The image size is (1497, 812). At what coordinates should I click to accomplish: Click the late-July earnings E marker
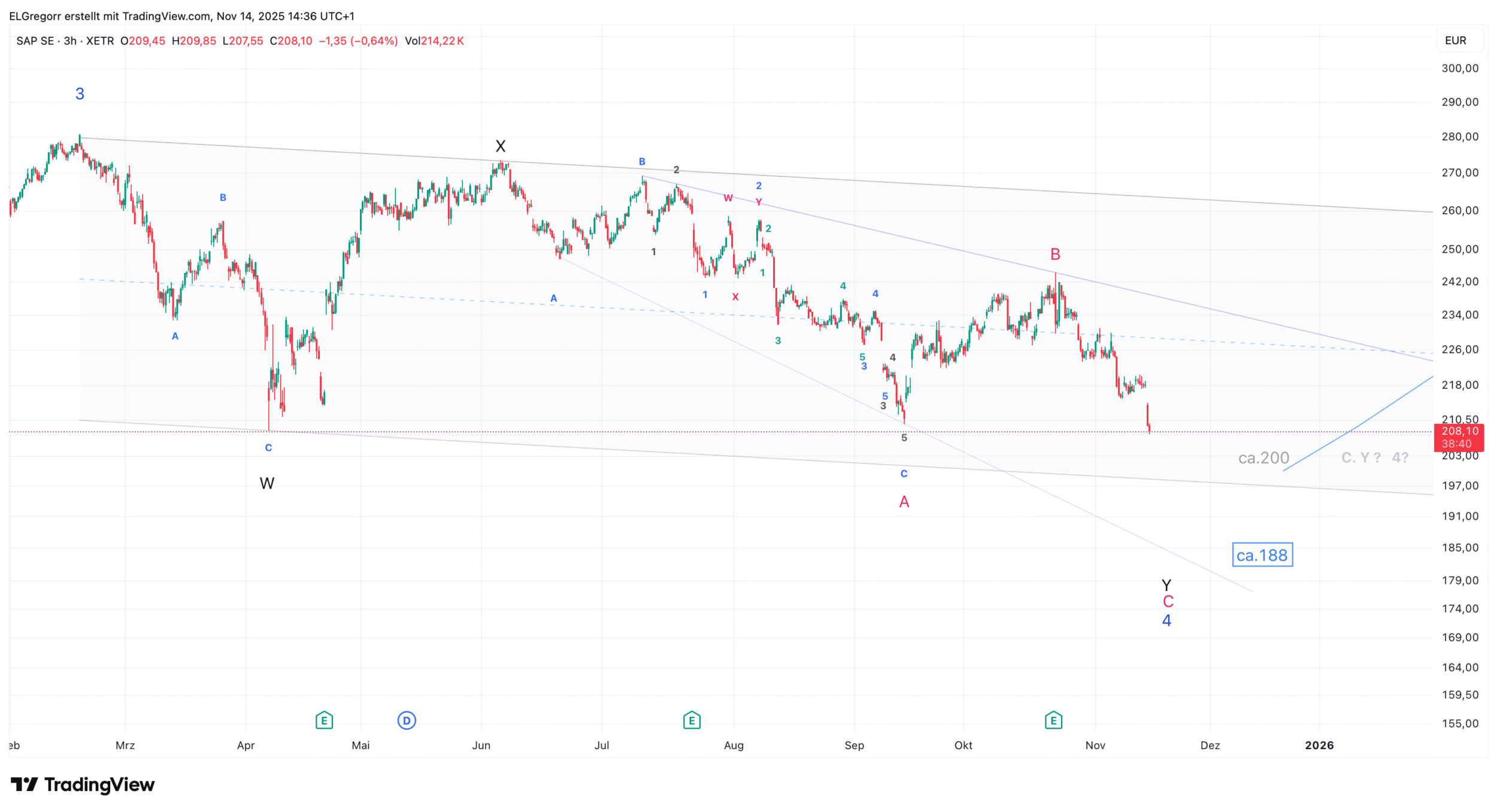coord(692,720)
